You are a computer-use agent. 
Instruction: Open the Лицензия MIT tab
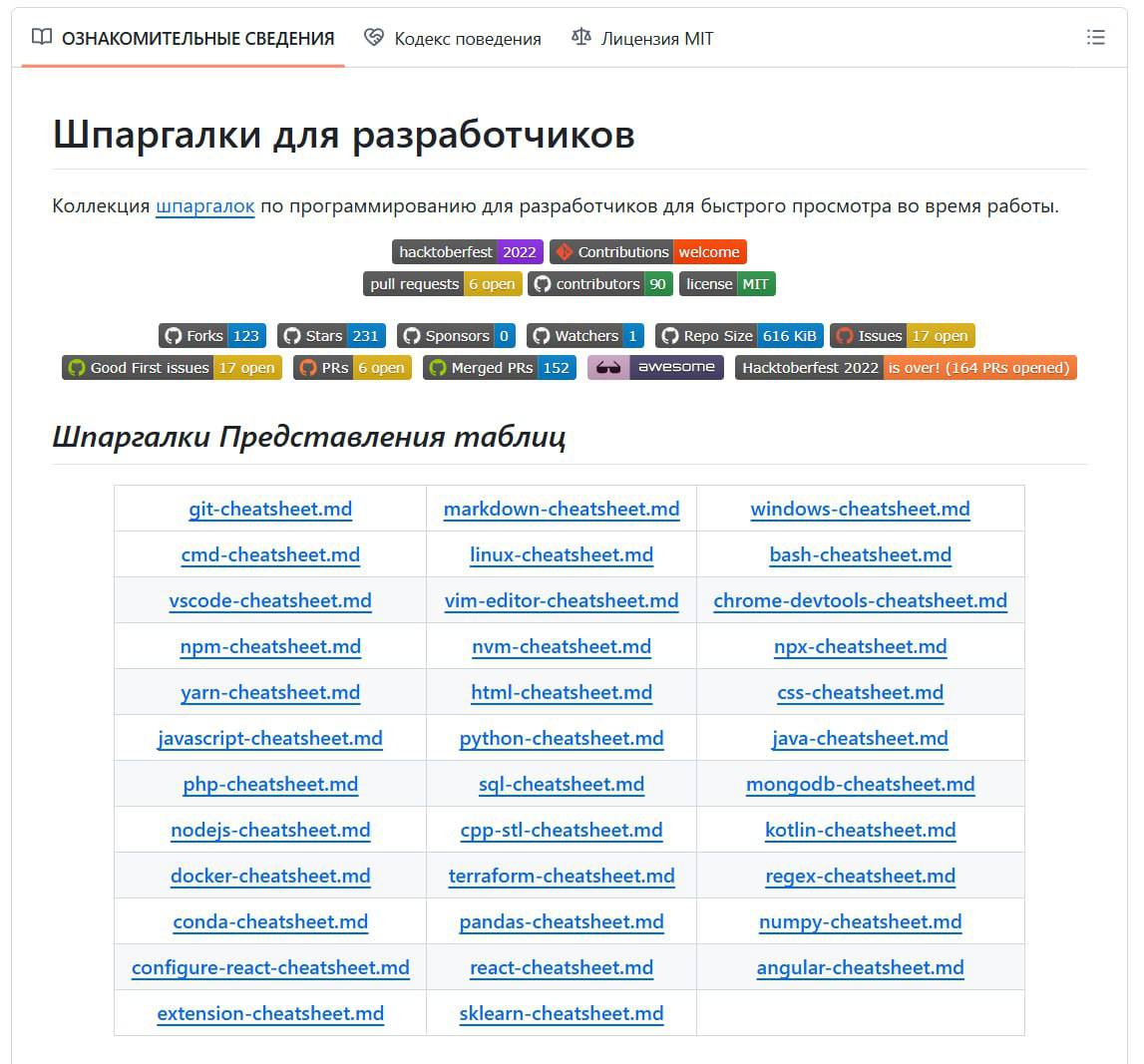pos(642,38)
